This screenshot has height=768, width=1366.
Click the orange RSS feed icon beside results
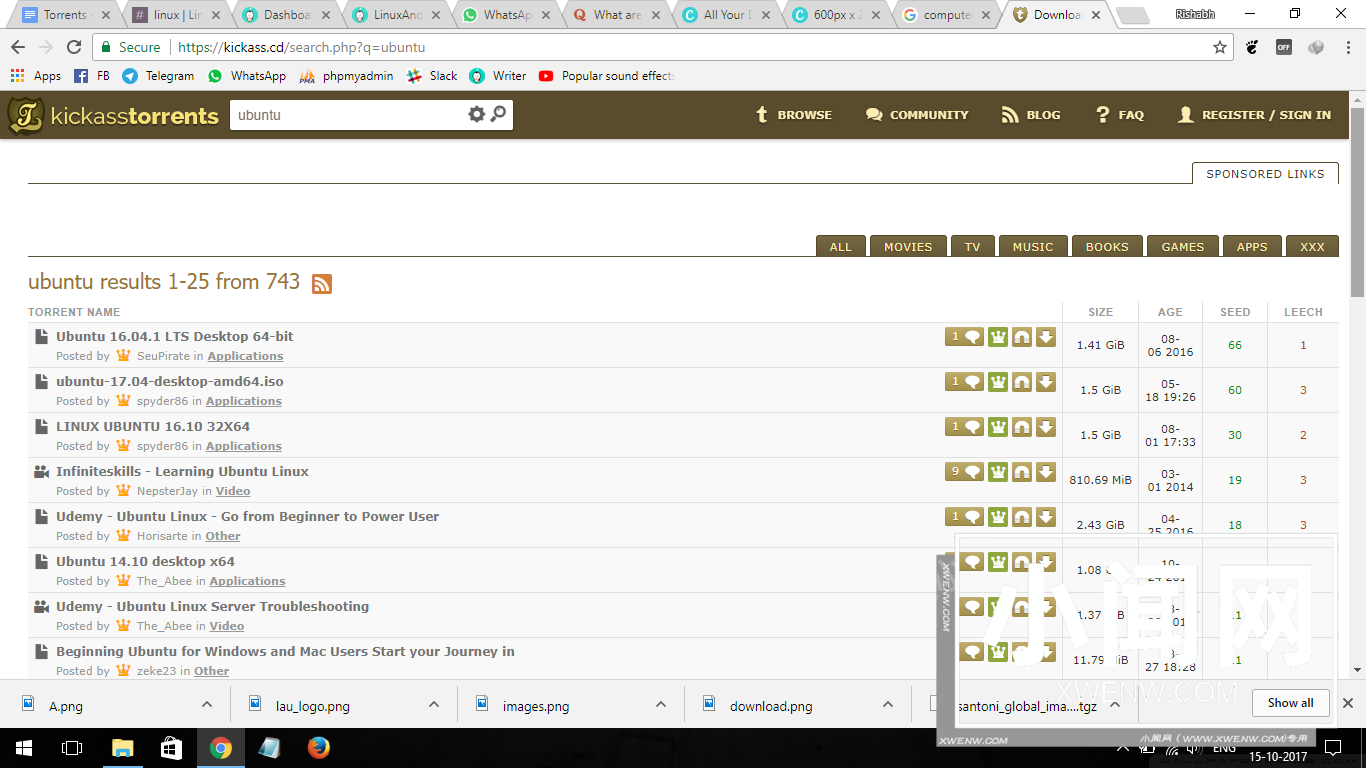322,284
